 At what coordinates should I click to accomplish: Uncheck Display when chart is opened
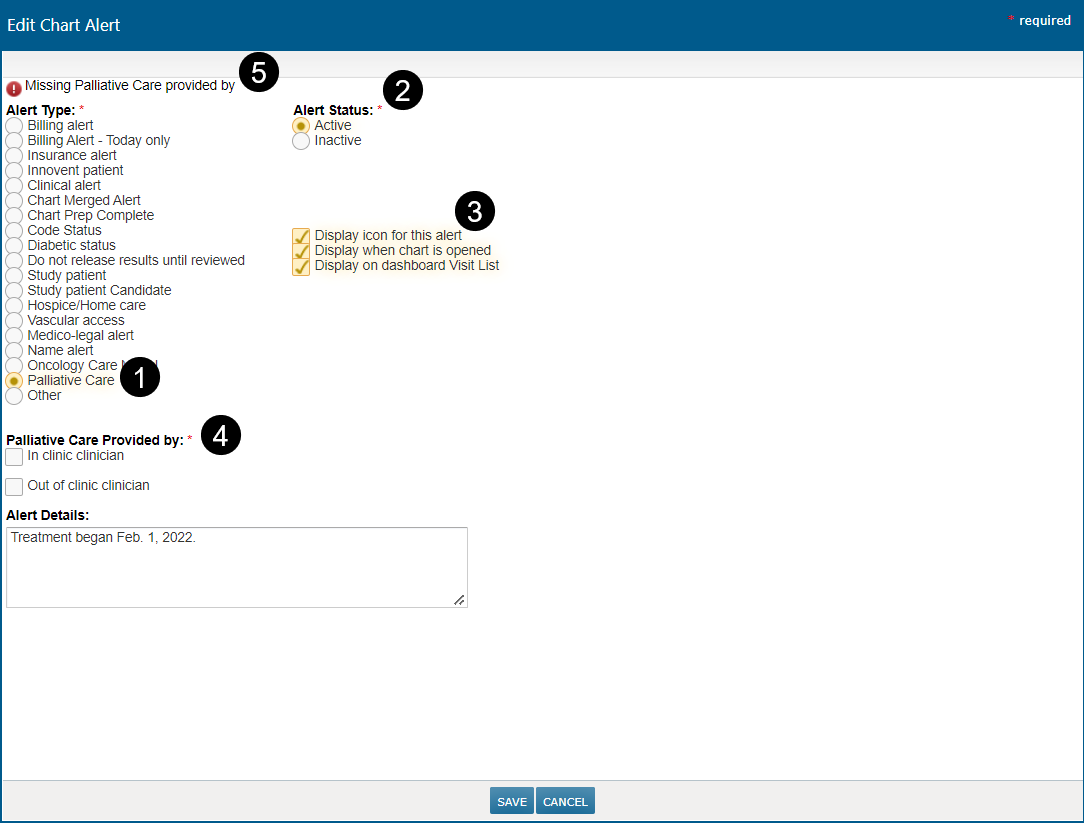click(x=301, y=251)
